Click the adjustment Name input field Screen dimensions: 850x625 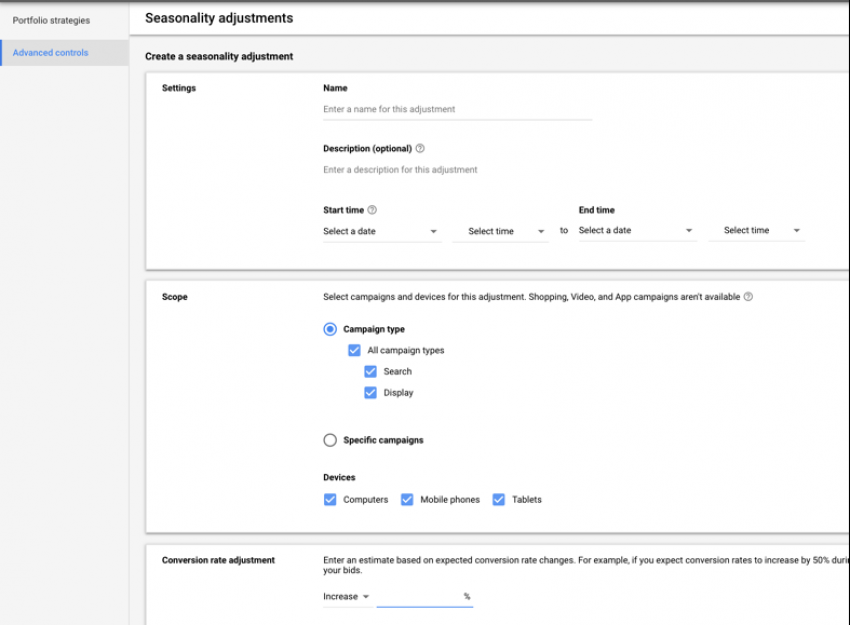point(458,109)
